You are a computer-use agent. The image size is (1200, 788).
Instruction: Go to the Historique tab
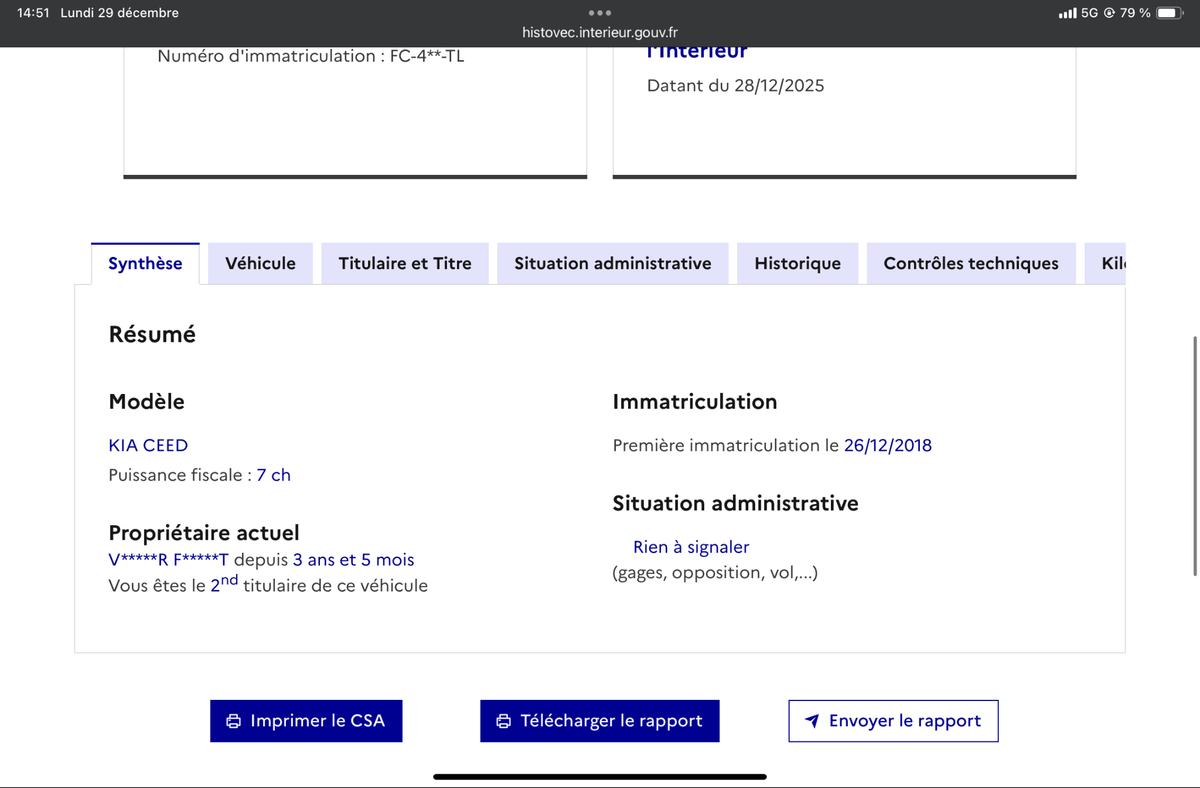[x=798, y=264]
